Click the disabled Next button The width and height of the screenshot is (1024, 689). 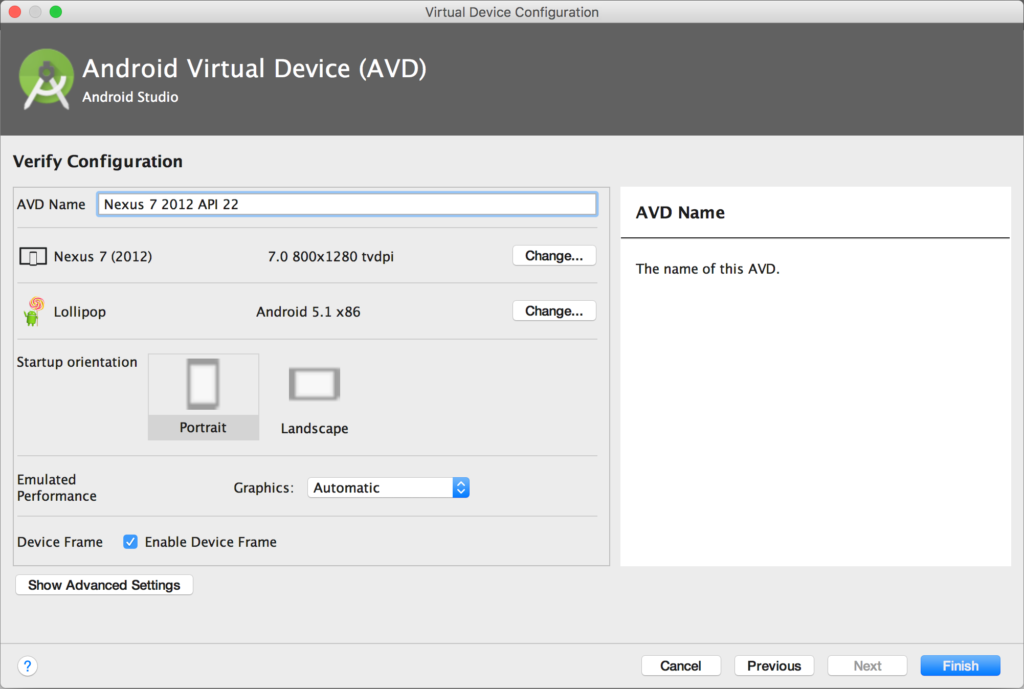pyautogui.click(x=867, y=666)
